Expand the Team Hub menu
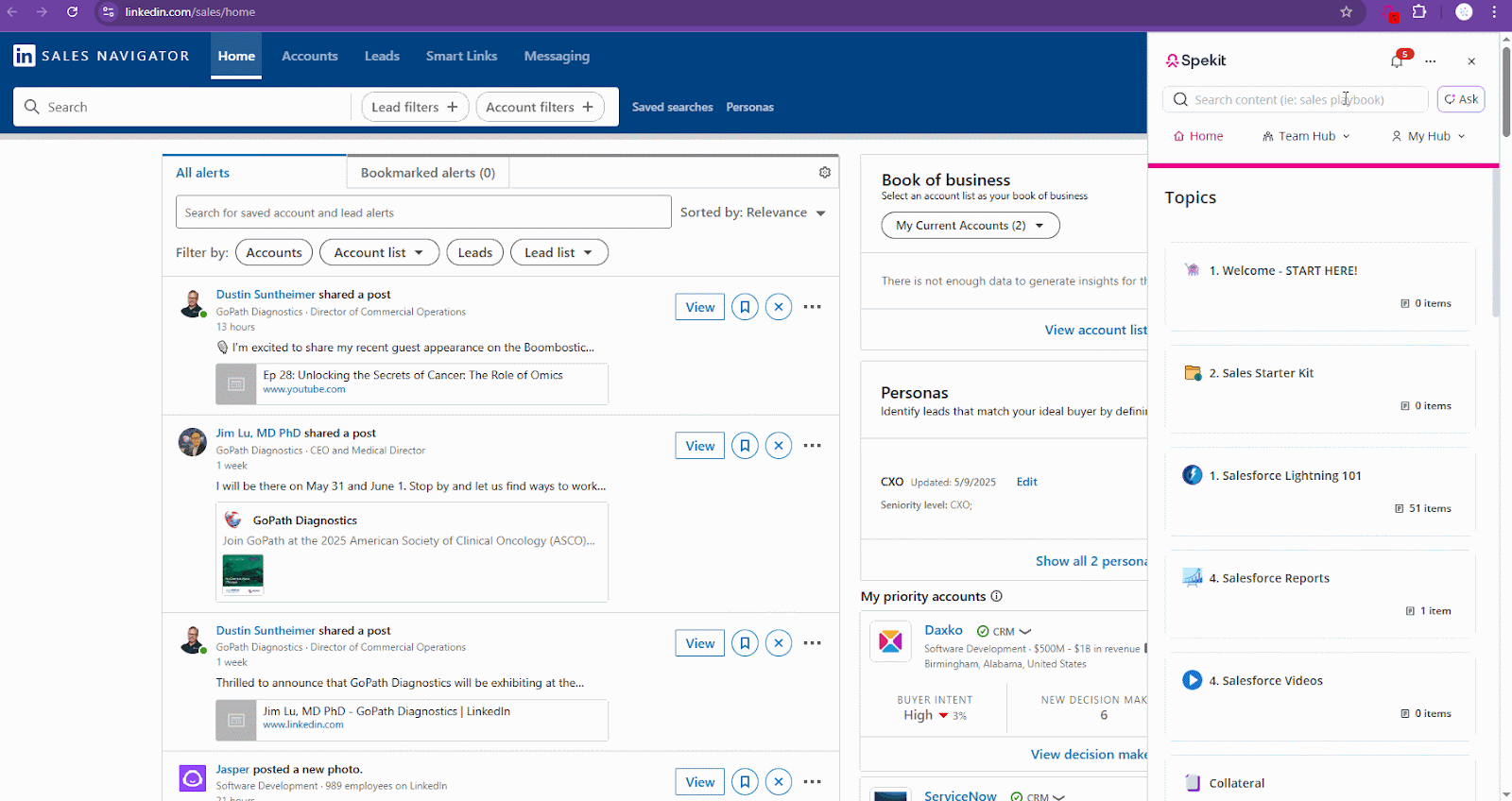 (x=1306, y=136)
